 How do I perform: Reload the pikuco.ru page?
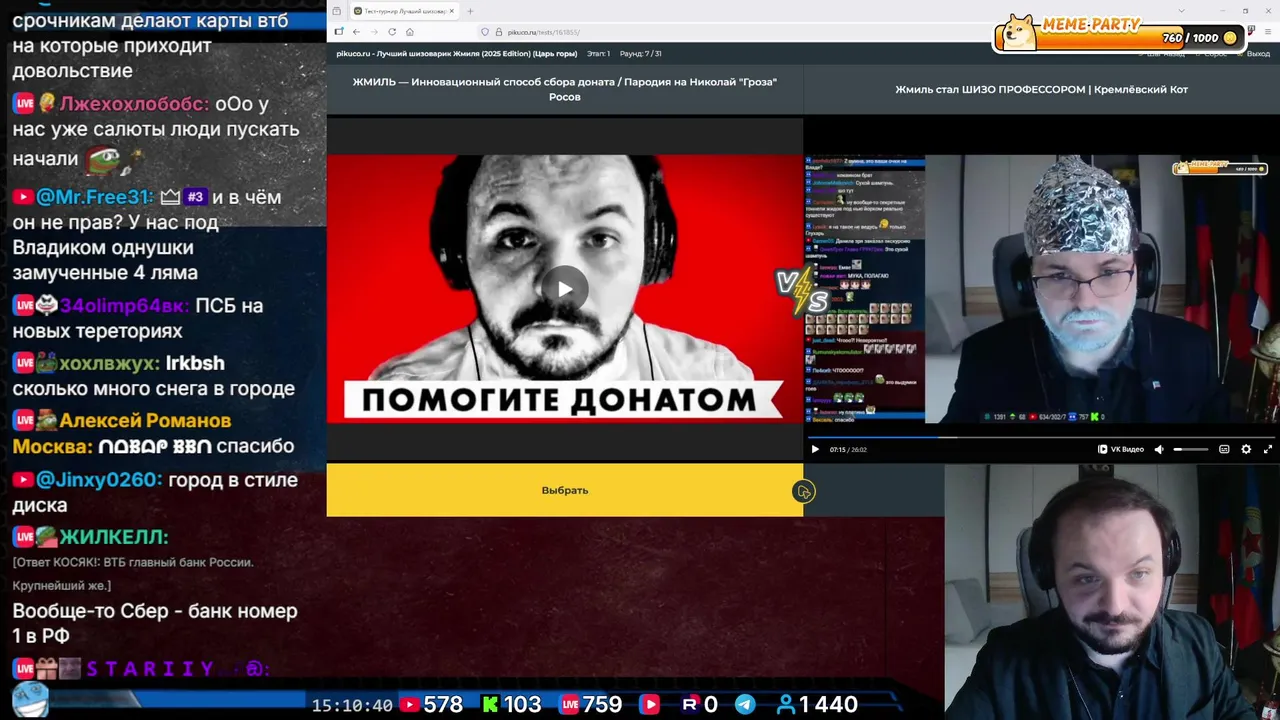coord(392,32)
